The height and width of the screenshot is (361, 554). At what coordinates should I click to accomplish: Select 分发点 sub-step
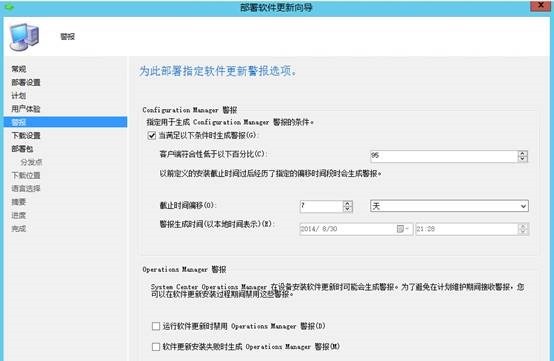(x=31, y=162)
